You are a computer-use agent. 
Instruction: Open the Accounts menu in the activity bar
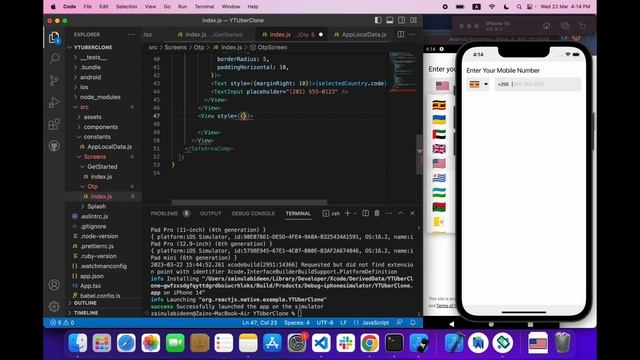[54, 285]
